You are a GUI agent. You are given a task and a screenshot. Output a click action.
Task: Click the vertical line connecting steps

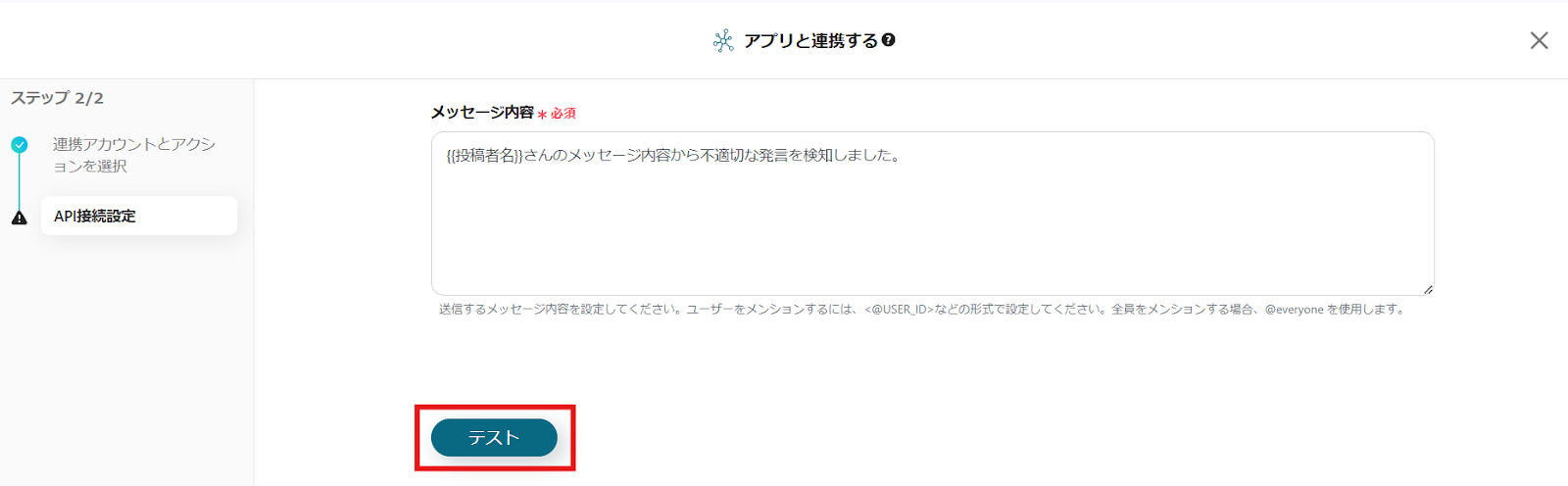[20, 181]
